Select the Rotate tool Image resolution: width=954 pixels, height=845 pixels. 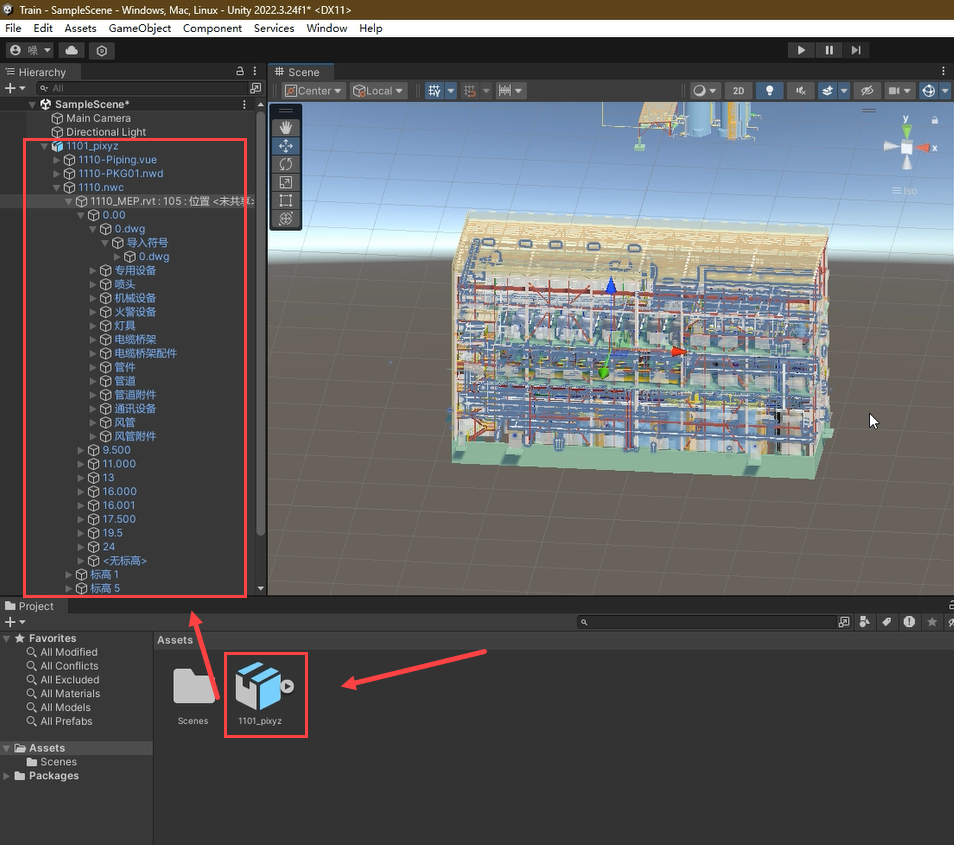pyautogui.click(x=286, y=164)
